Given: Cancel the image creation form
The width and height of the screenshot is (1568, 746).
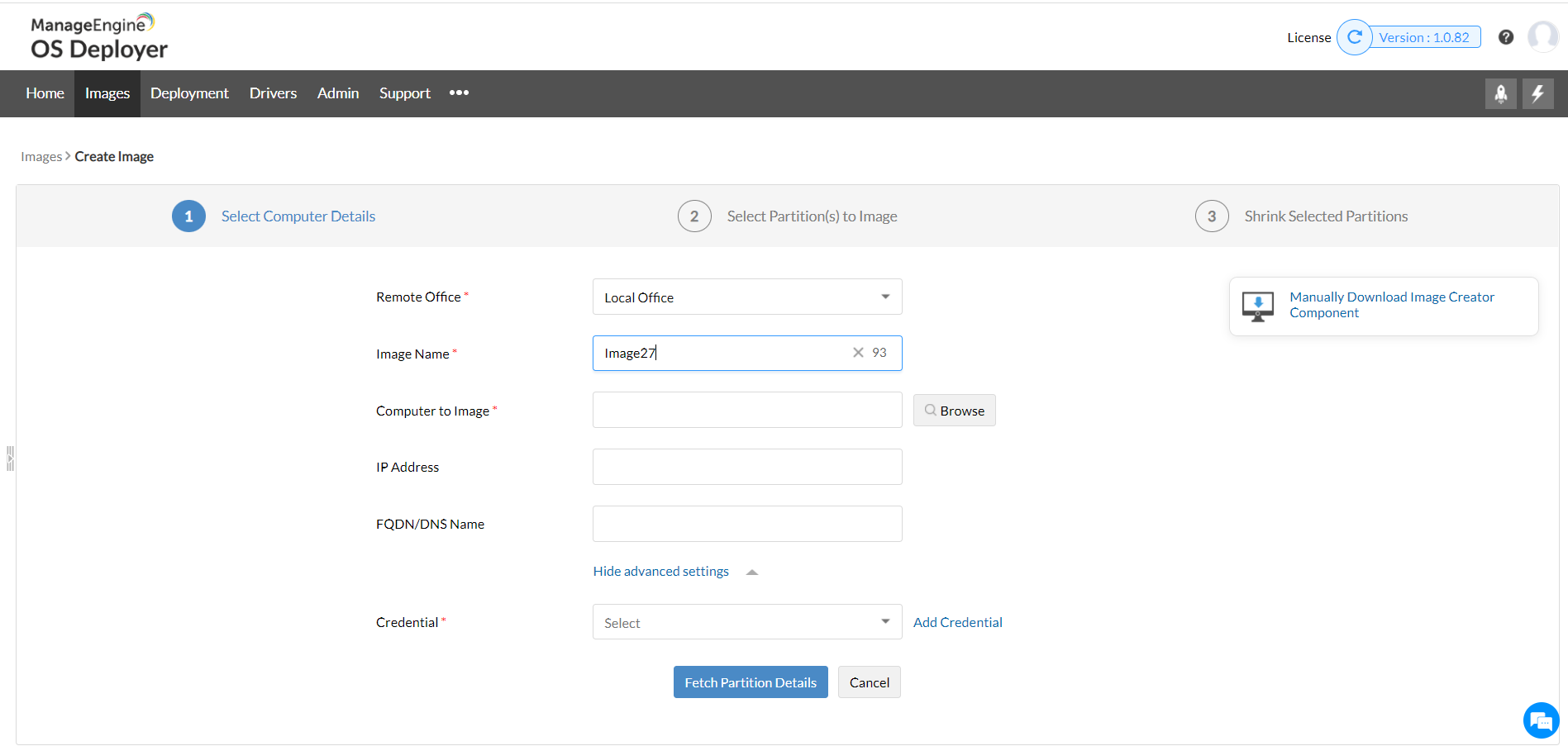Looking at the screenshot, I should [x=869, y=682].
